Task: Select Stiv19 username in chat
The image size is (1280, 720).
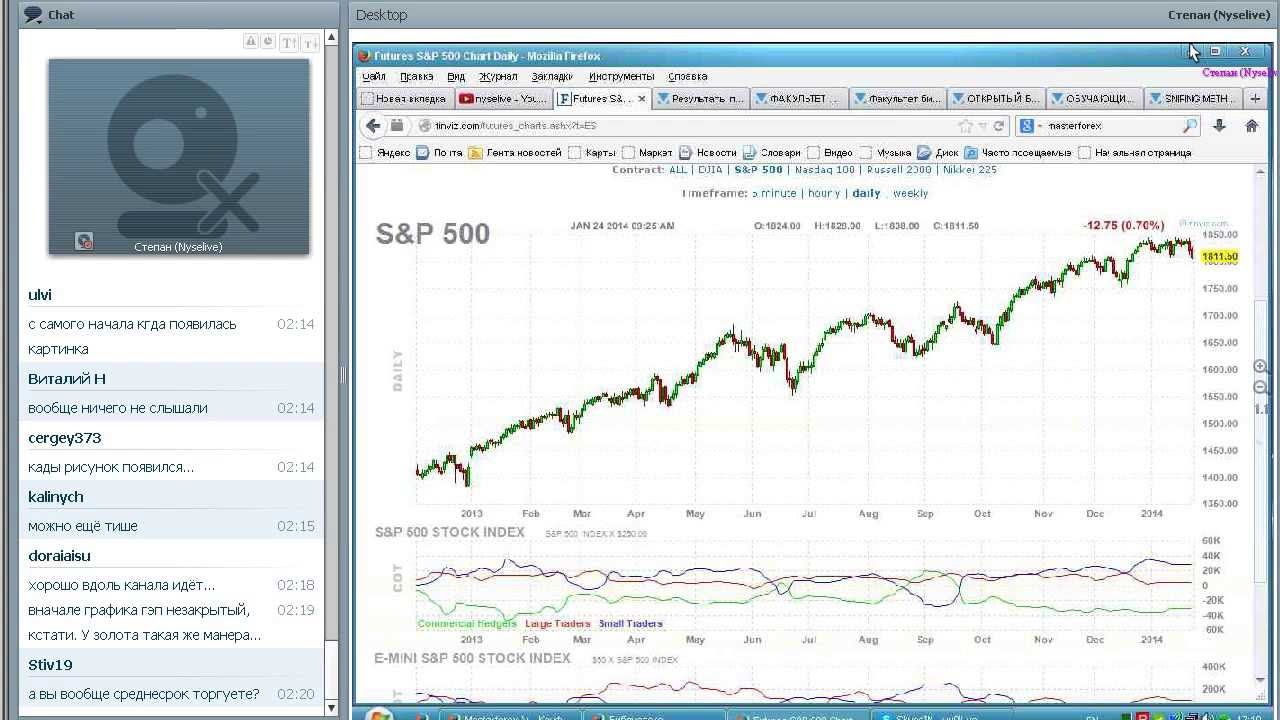Action: [x=50, y=665]
